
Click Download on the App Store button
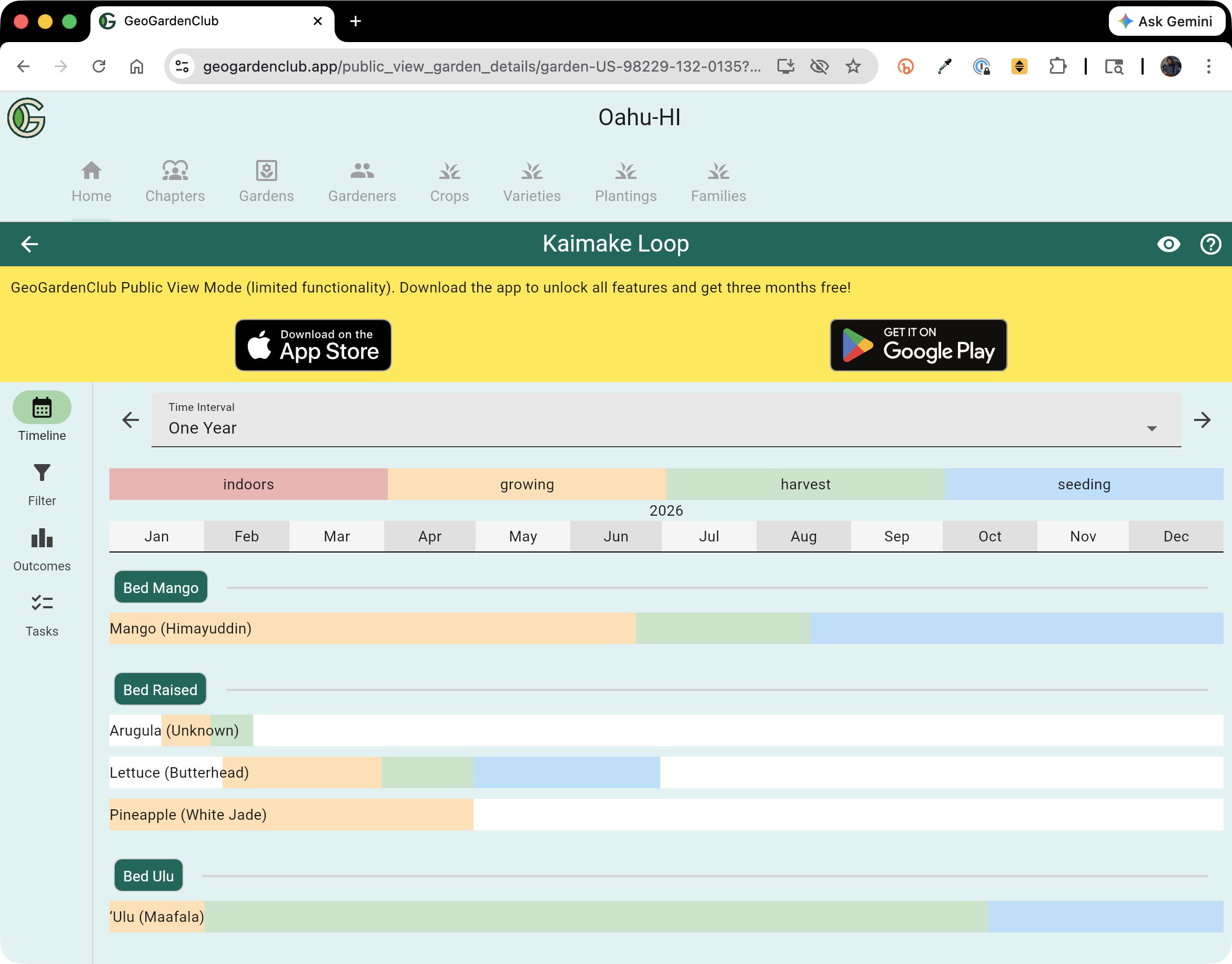click(x=313, y=345)
